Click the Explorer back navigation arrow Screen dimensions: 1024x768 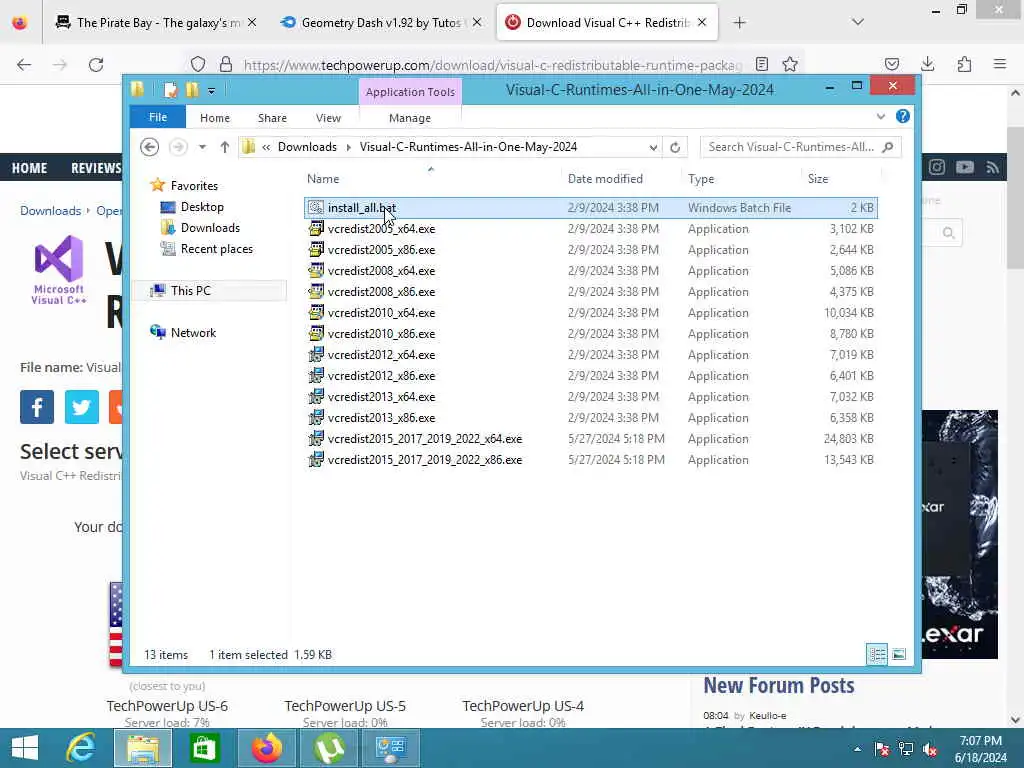click(x=150, y=147)
